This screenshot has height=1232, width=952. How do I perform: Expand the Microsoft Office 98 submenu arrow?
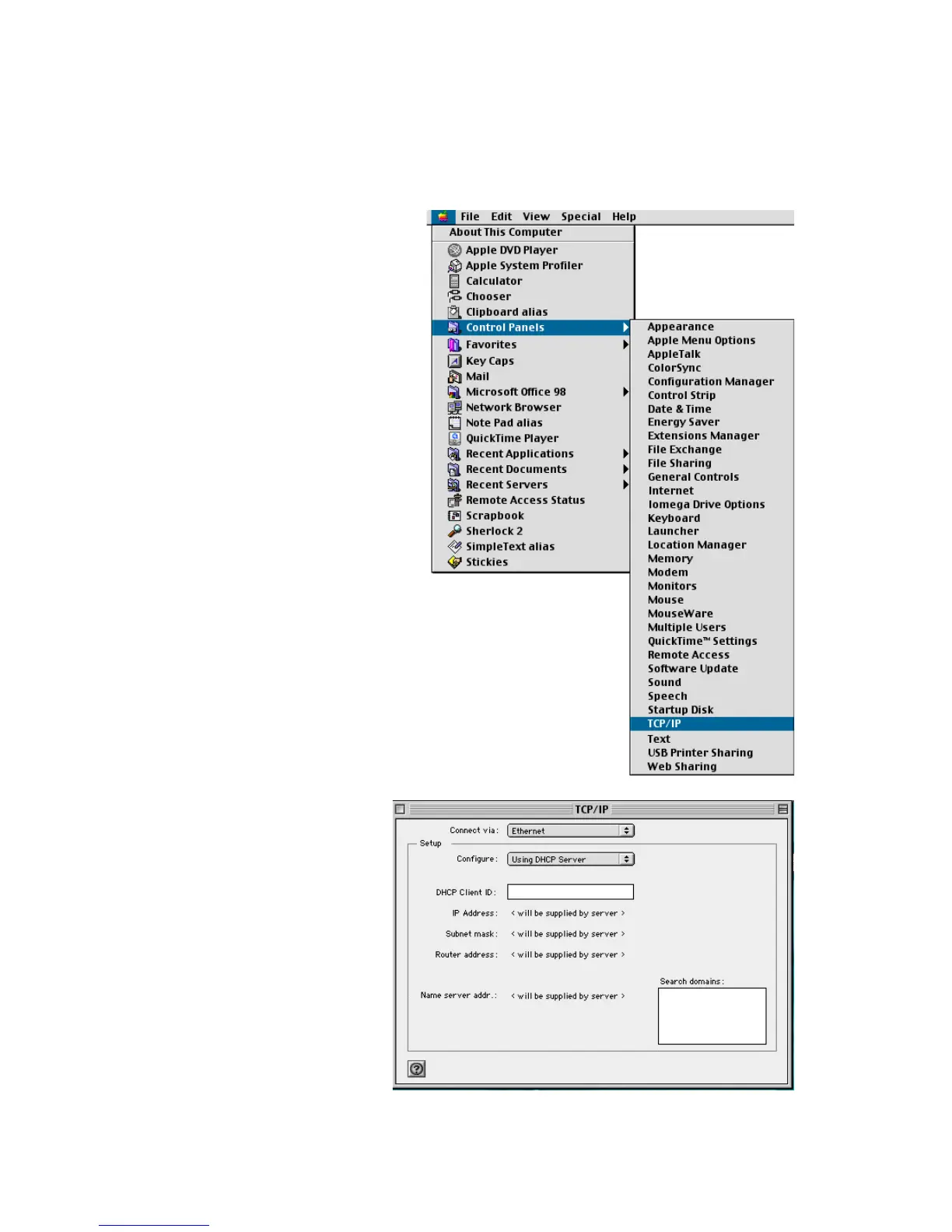(625, 392)
